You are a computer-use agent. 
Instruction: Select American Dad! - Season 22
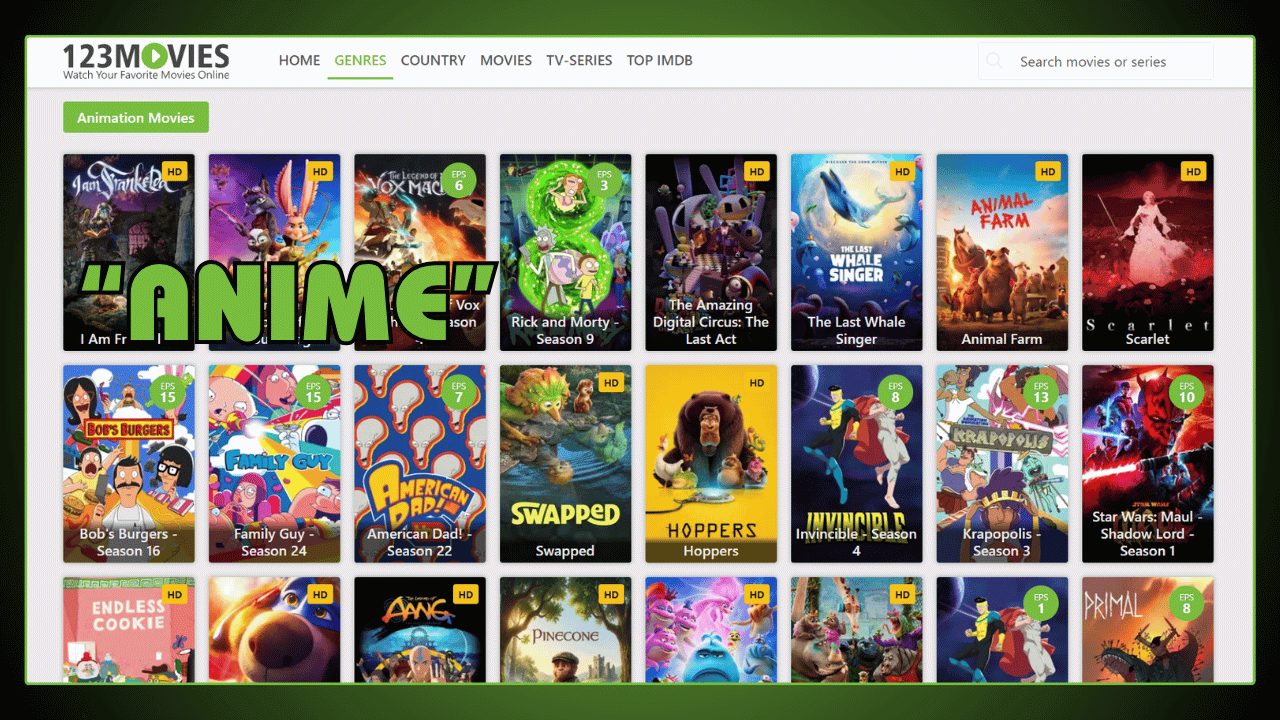pos(419,542)
